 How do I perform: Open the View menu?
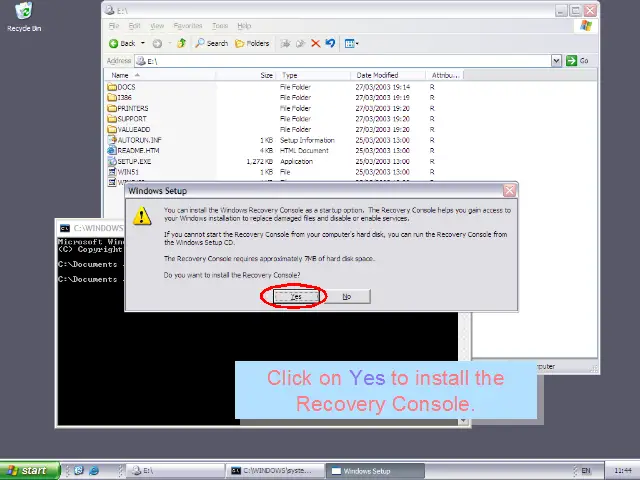pos(157,26)
